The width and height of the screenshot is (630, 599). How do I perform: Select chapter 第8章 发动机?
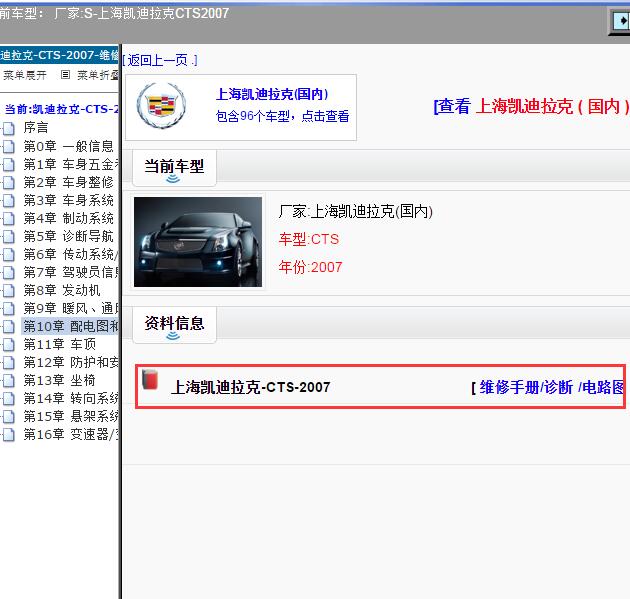point(61,290)
